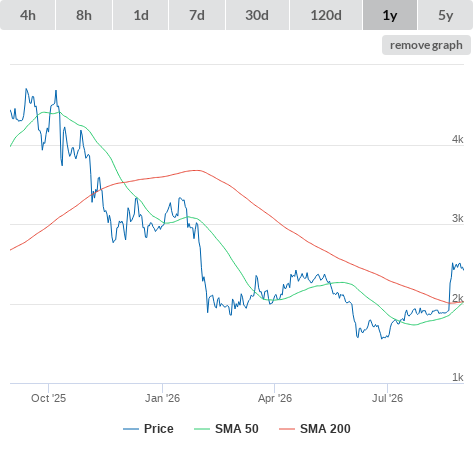The height and width of the screenshot is (455, 474).
Task: Click the red SMA 200 legend marker
Action: (287, 429)
